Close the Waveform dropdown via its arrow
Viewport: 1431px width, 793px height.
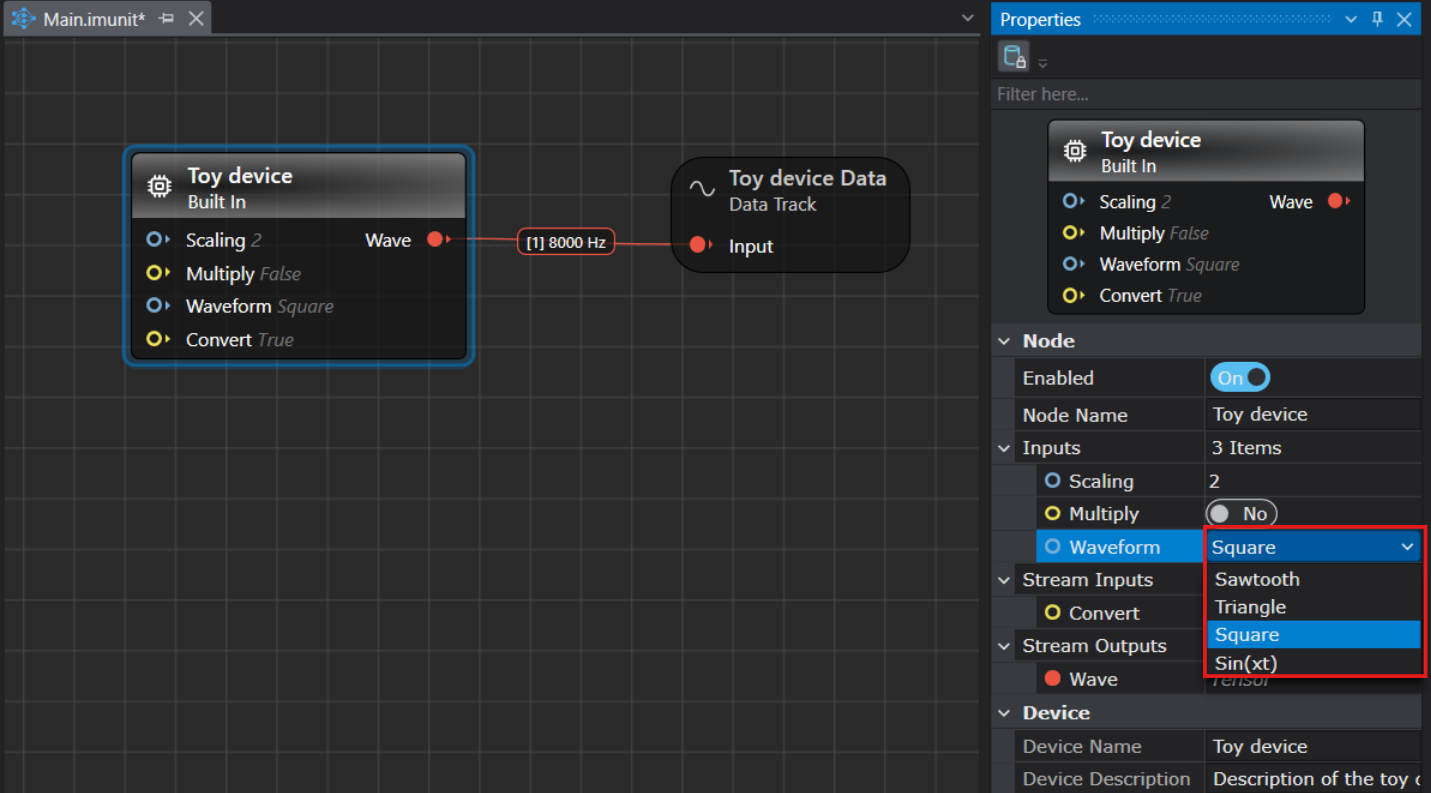1407,547
